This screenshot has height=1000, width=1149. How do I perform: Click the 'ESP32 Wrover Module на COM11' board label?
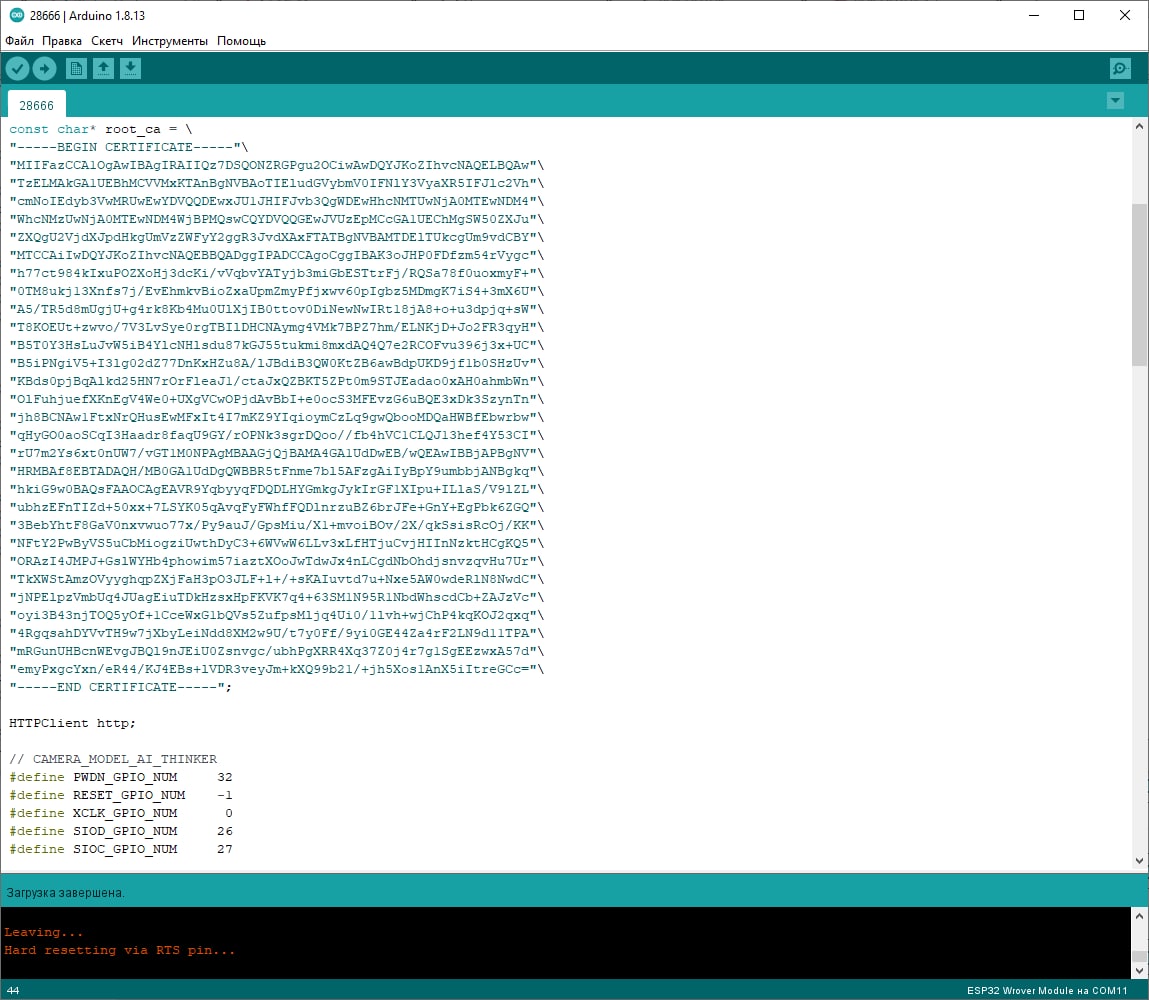[1047, 990]
